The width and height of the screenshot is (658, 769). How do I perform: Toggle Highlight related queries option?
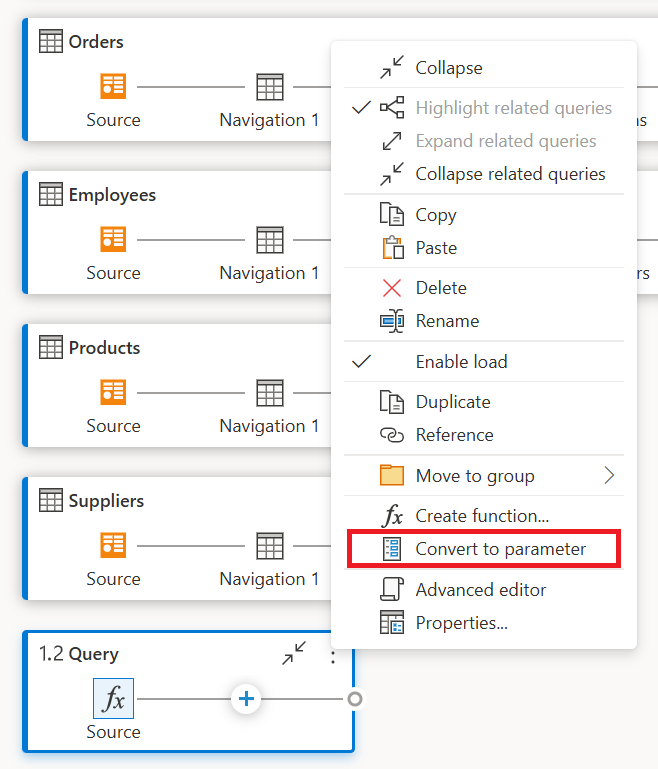[x=513, y=108]
